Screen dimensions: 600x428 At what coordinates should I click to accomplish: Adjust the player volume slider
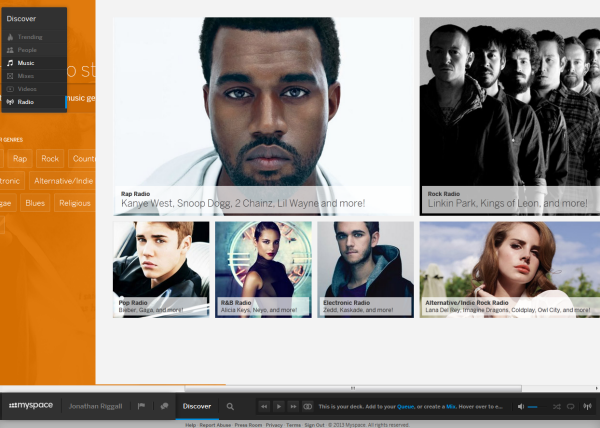click(535, 406)
